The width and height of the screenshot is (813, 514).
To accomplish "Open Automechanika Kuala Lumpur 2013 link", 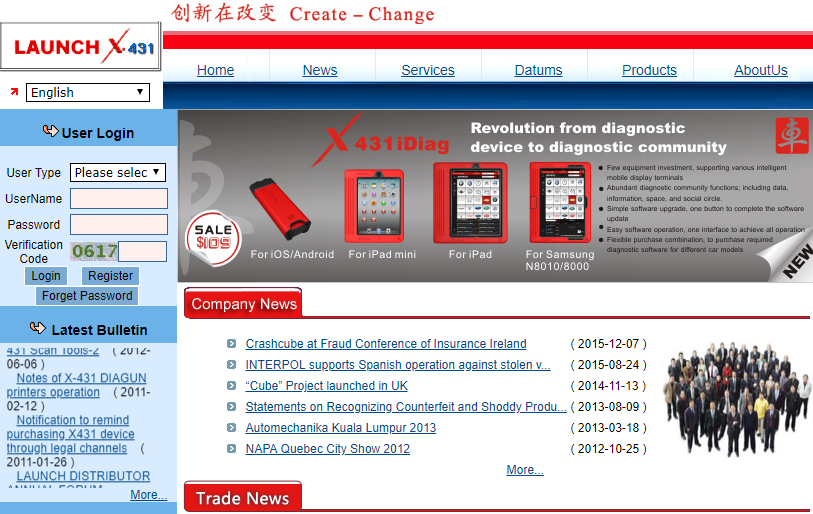I will tap(341, 427).
